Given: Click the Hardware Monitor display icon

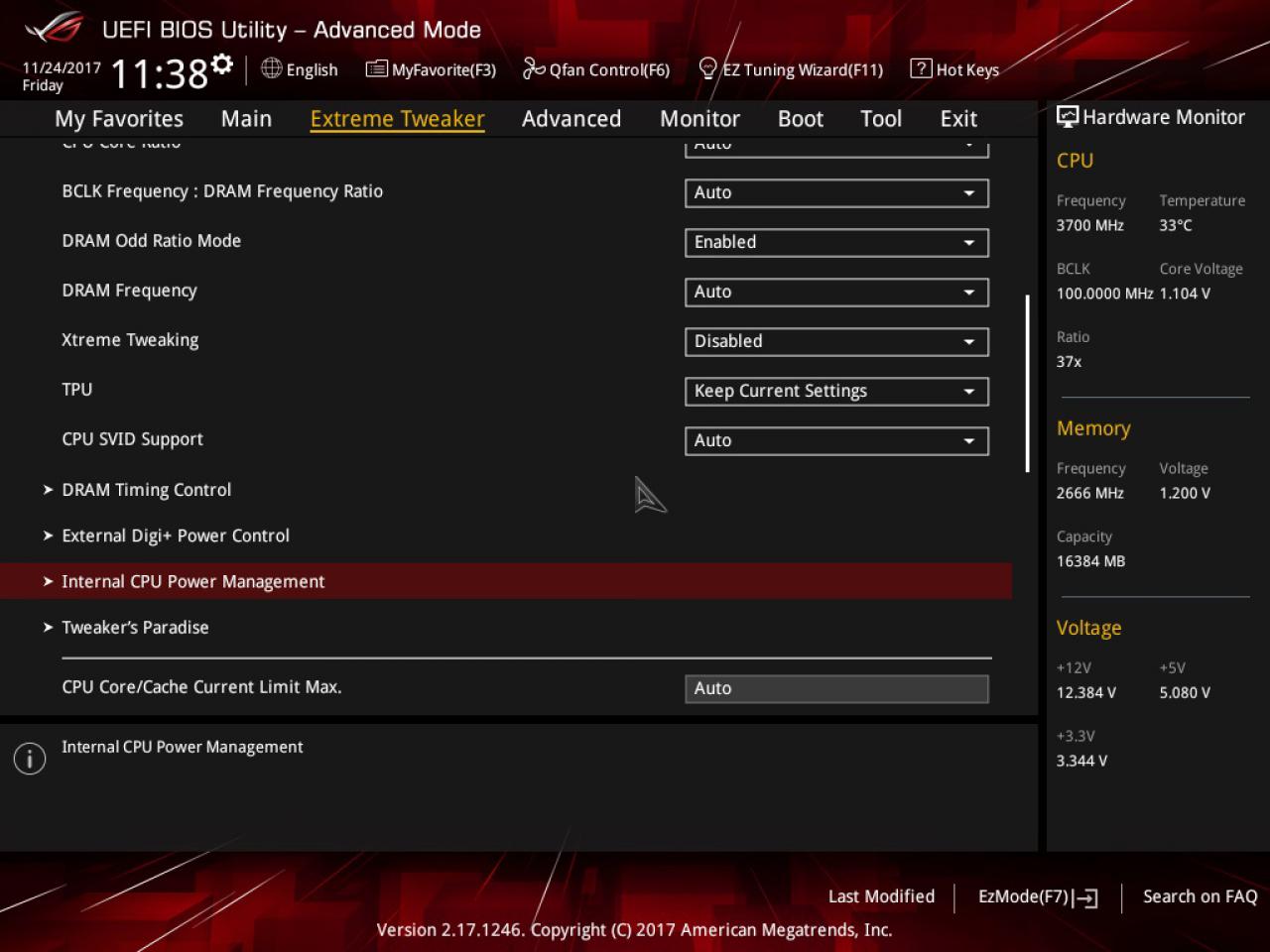Looking at the screenshot, I should point(1068,117).
